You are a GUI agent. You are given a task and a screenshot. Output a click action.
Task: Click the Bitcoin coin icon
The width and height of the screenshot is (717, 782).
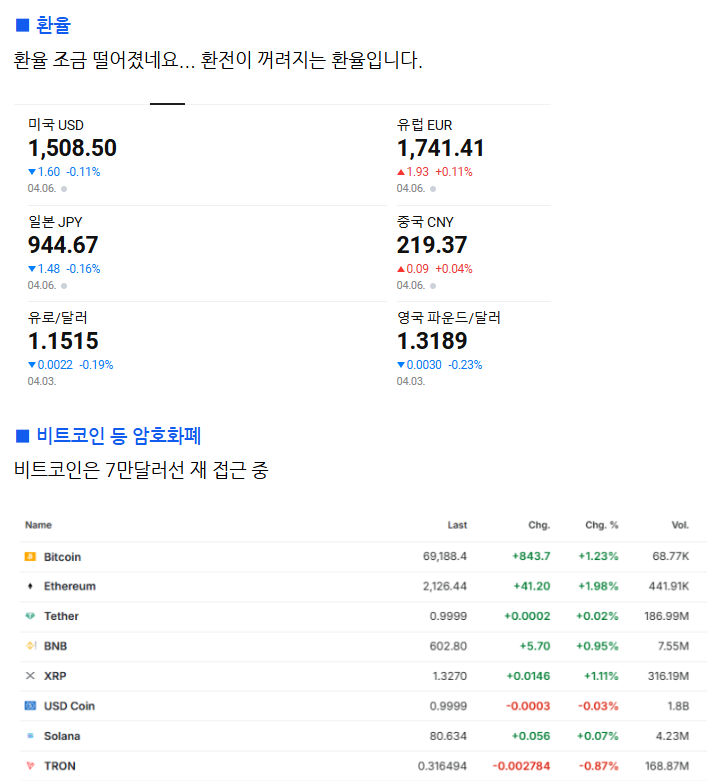coord(30,556)
